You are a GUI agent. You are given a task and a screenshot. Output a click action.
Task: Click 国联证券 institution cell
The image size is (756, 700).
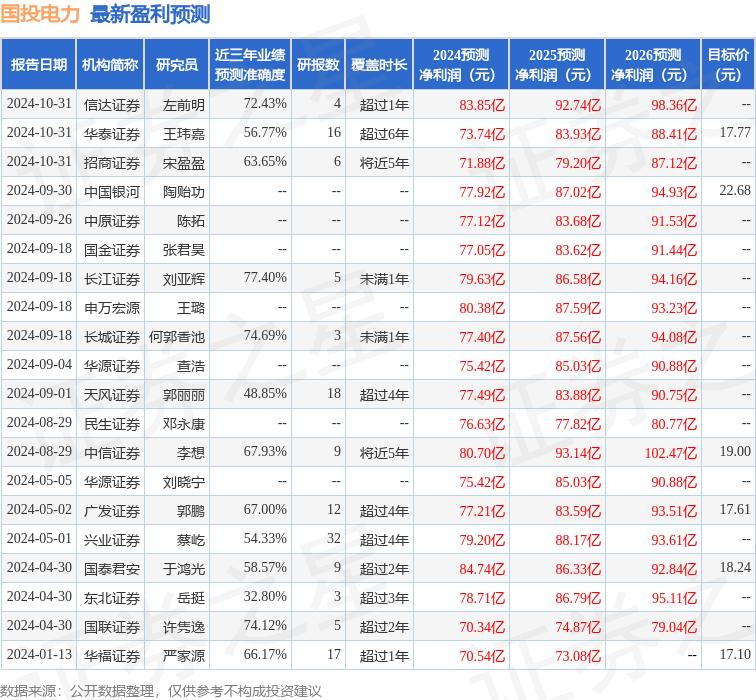point(112,626)
